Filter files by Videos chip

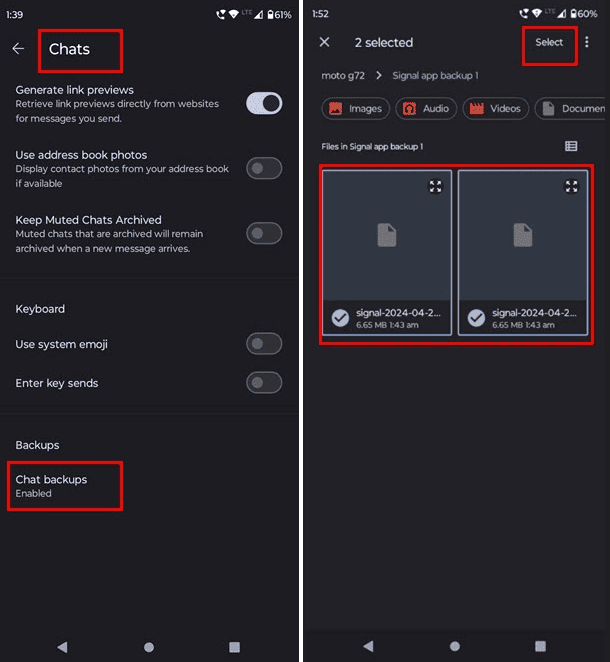click(x=496, y=109)
